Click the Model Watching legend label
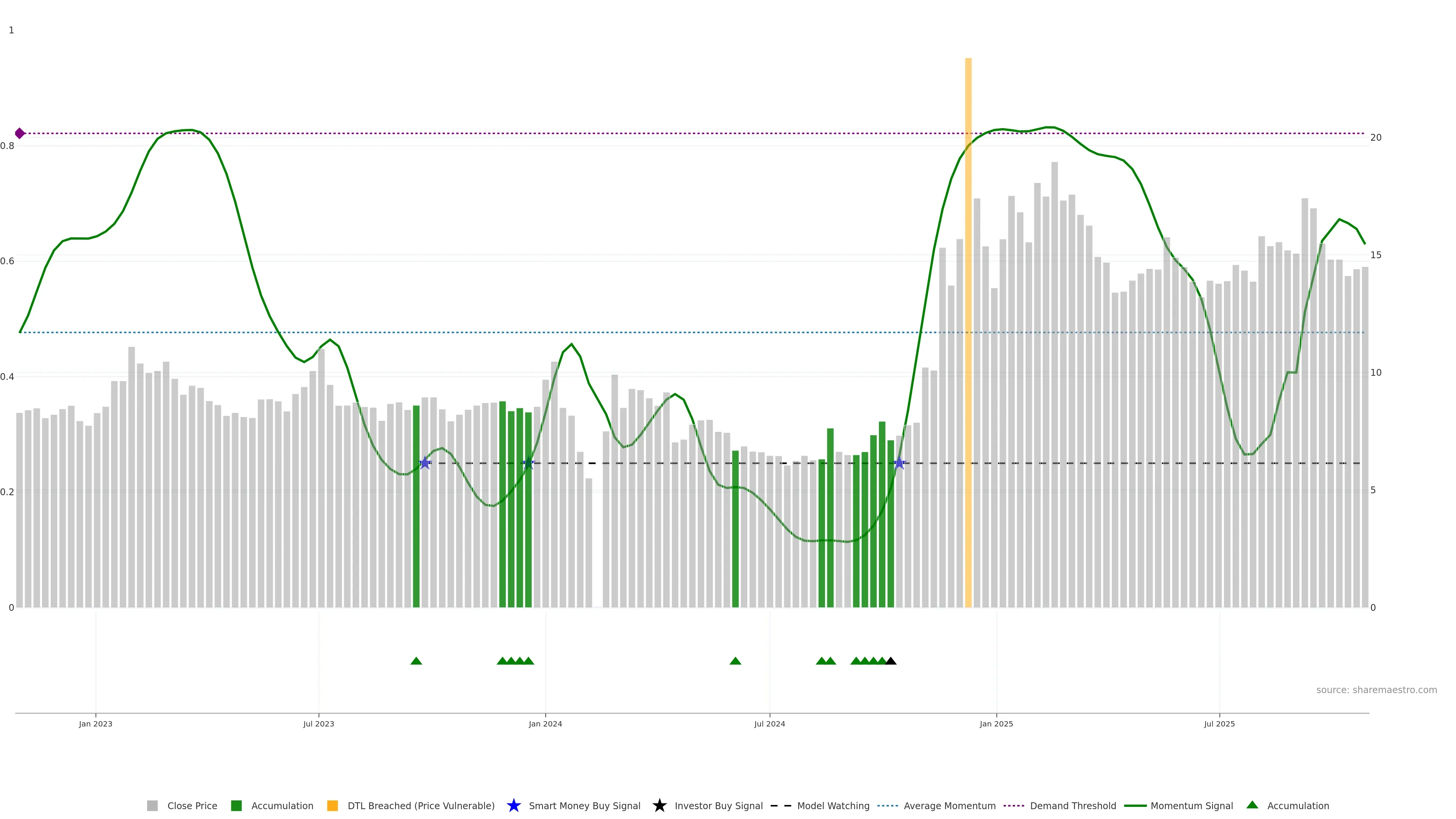 pos(833,806)
